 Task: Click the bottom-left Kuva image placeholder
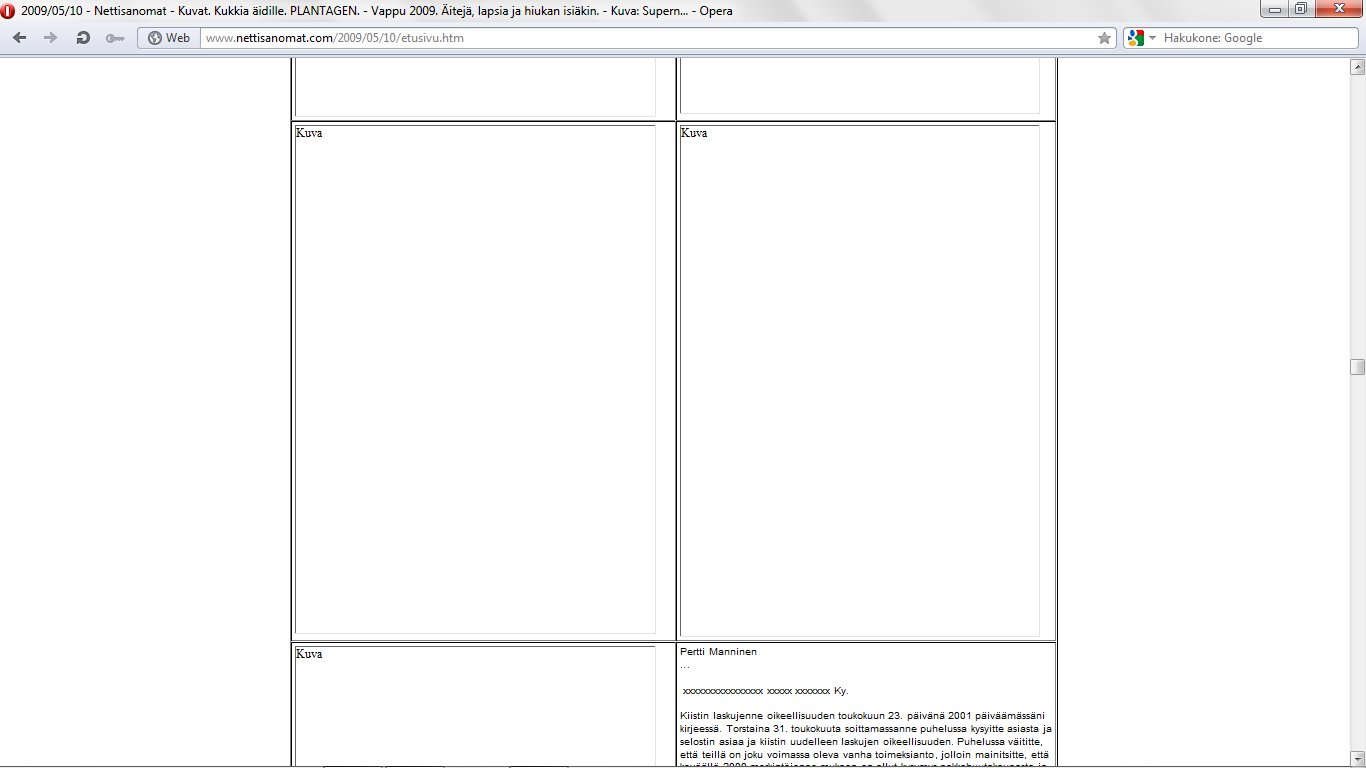(x=475, y=705)
